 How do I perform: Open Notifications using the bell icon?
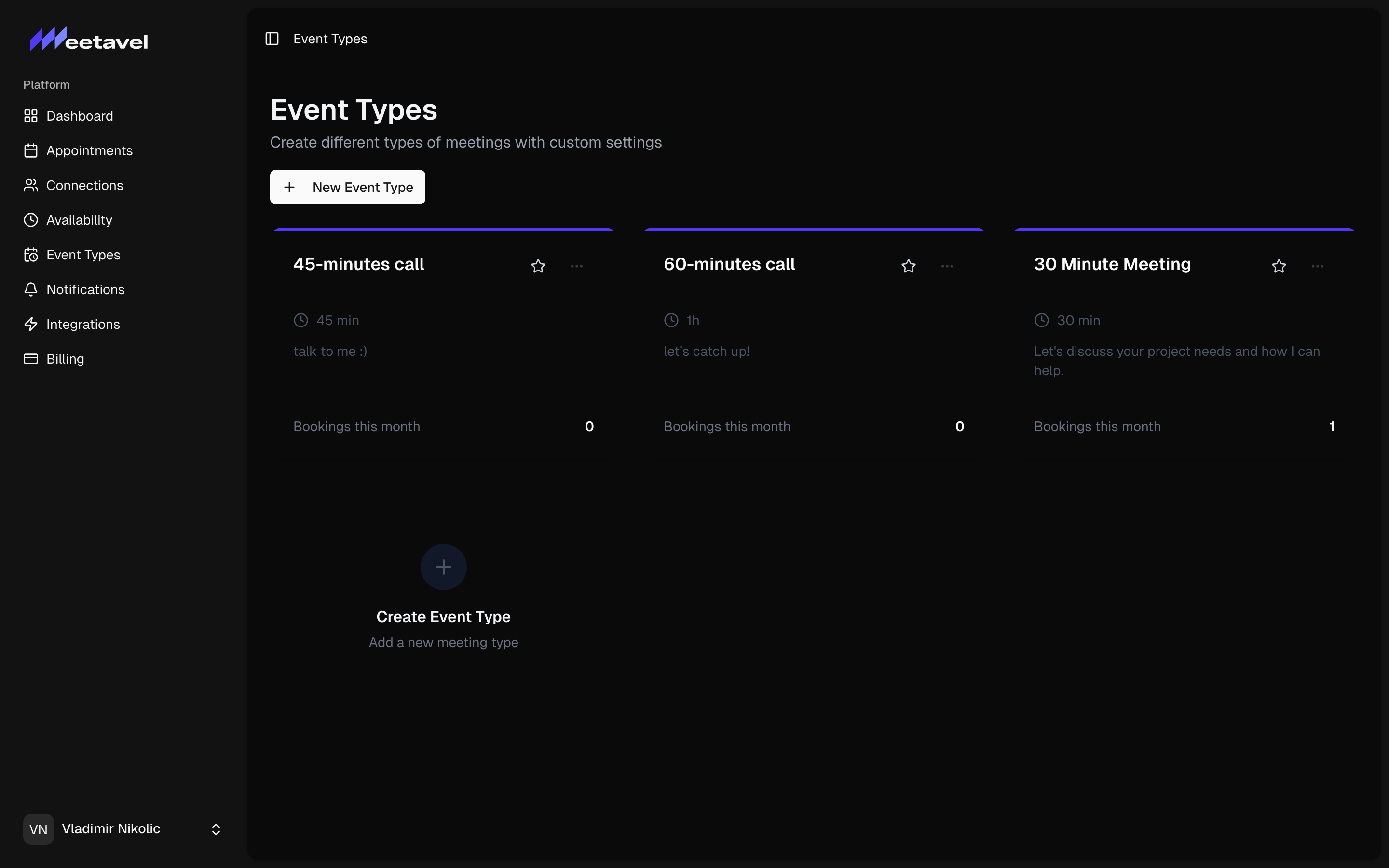coord(31,289)
